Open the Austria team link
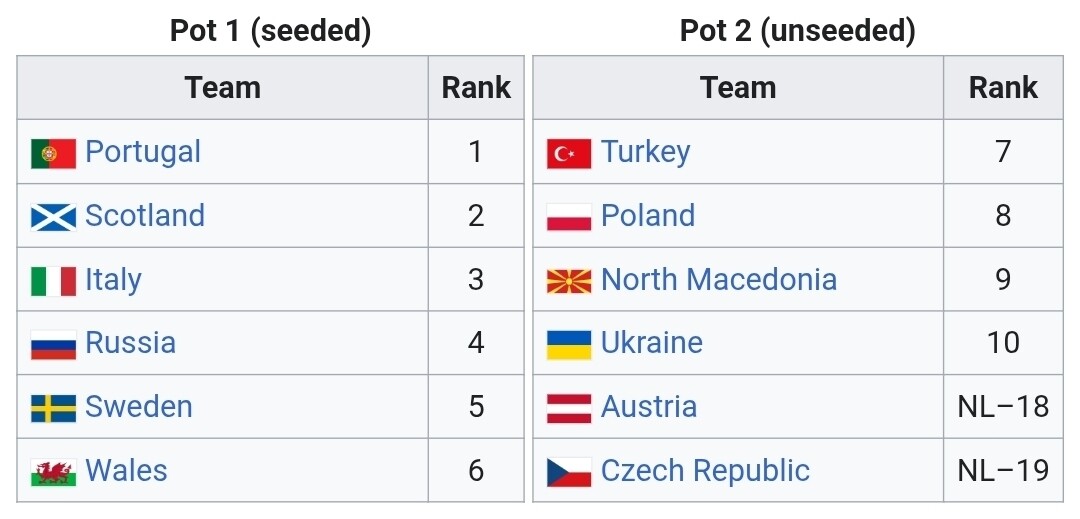The image size is (1080, 519). [x=649, y=407]
